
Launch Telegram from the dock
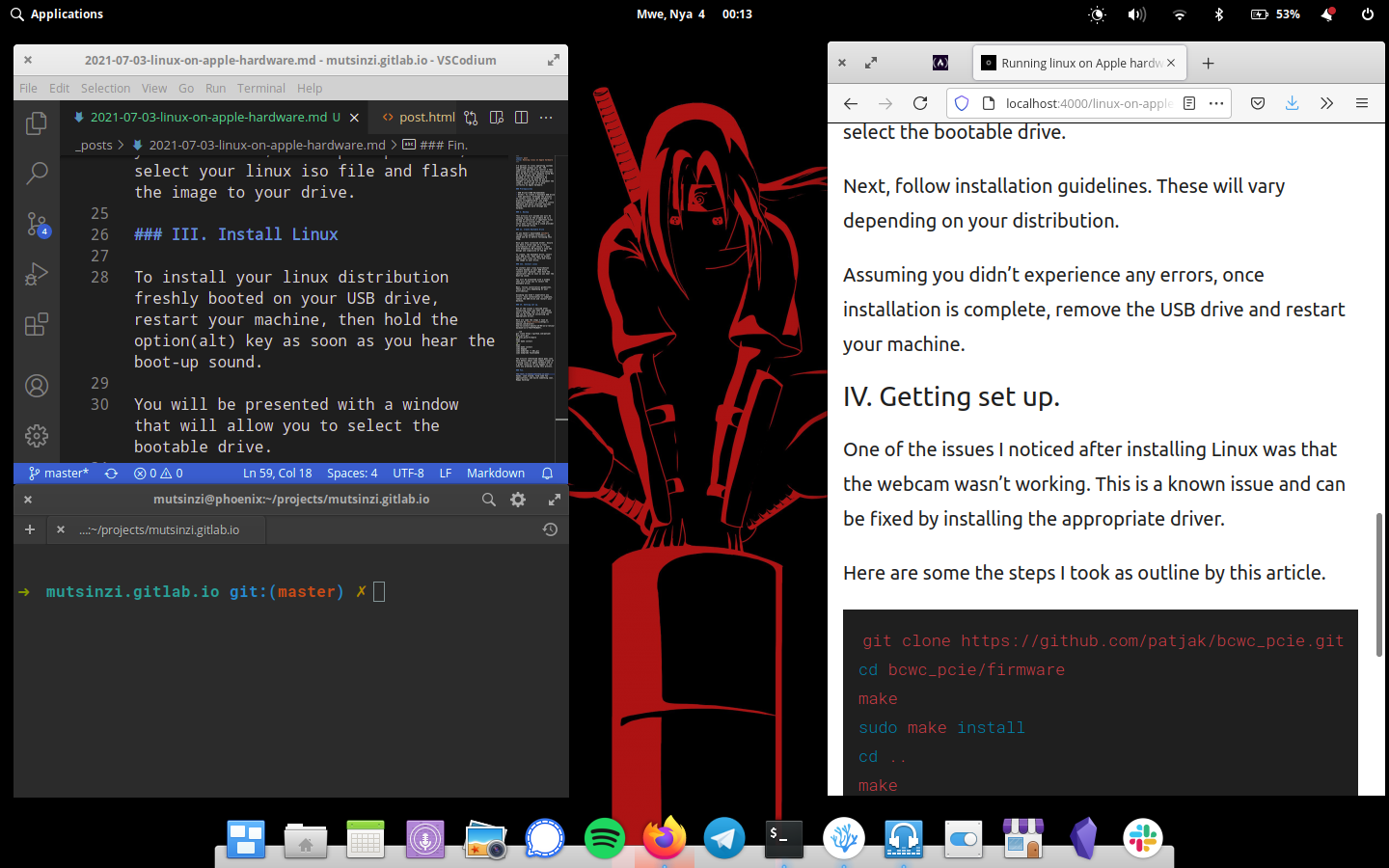[724, 839]
